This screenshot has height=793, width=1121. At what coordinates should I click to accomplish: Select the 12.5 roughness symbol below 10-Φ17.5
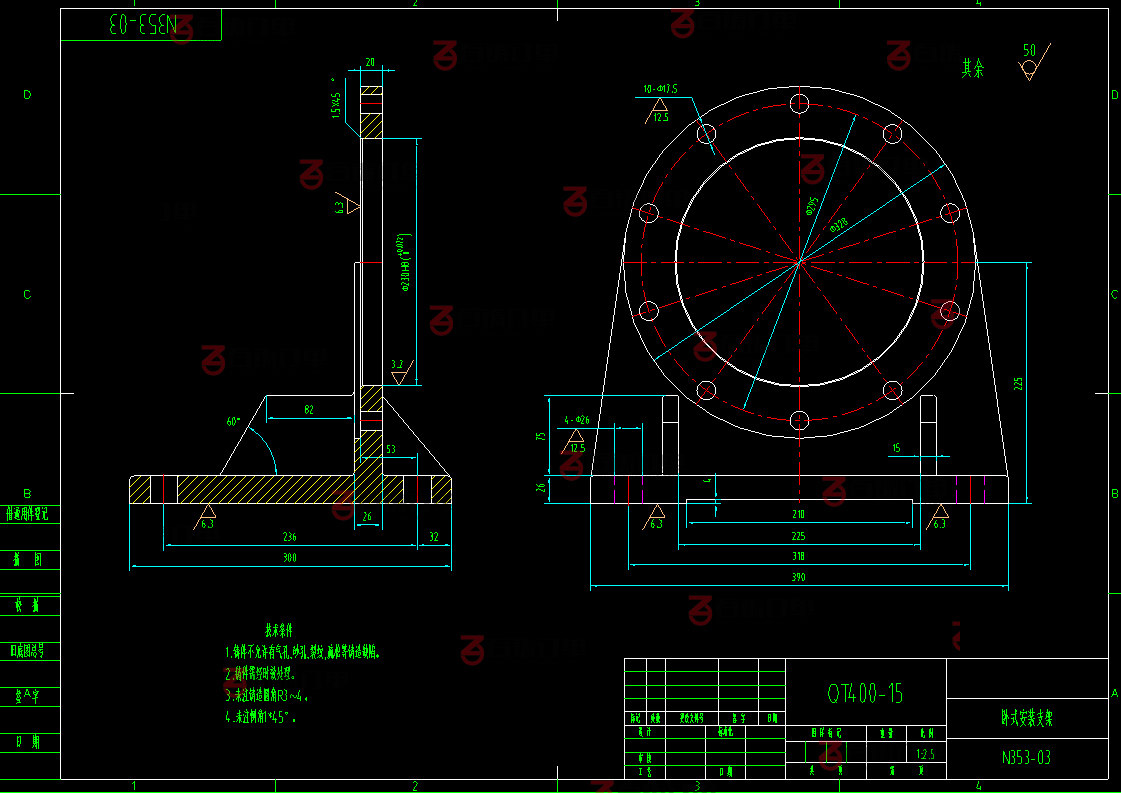coord(659,112)
